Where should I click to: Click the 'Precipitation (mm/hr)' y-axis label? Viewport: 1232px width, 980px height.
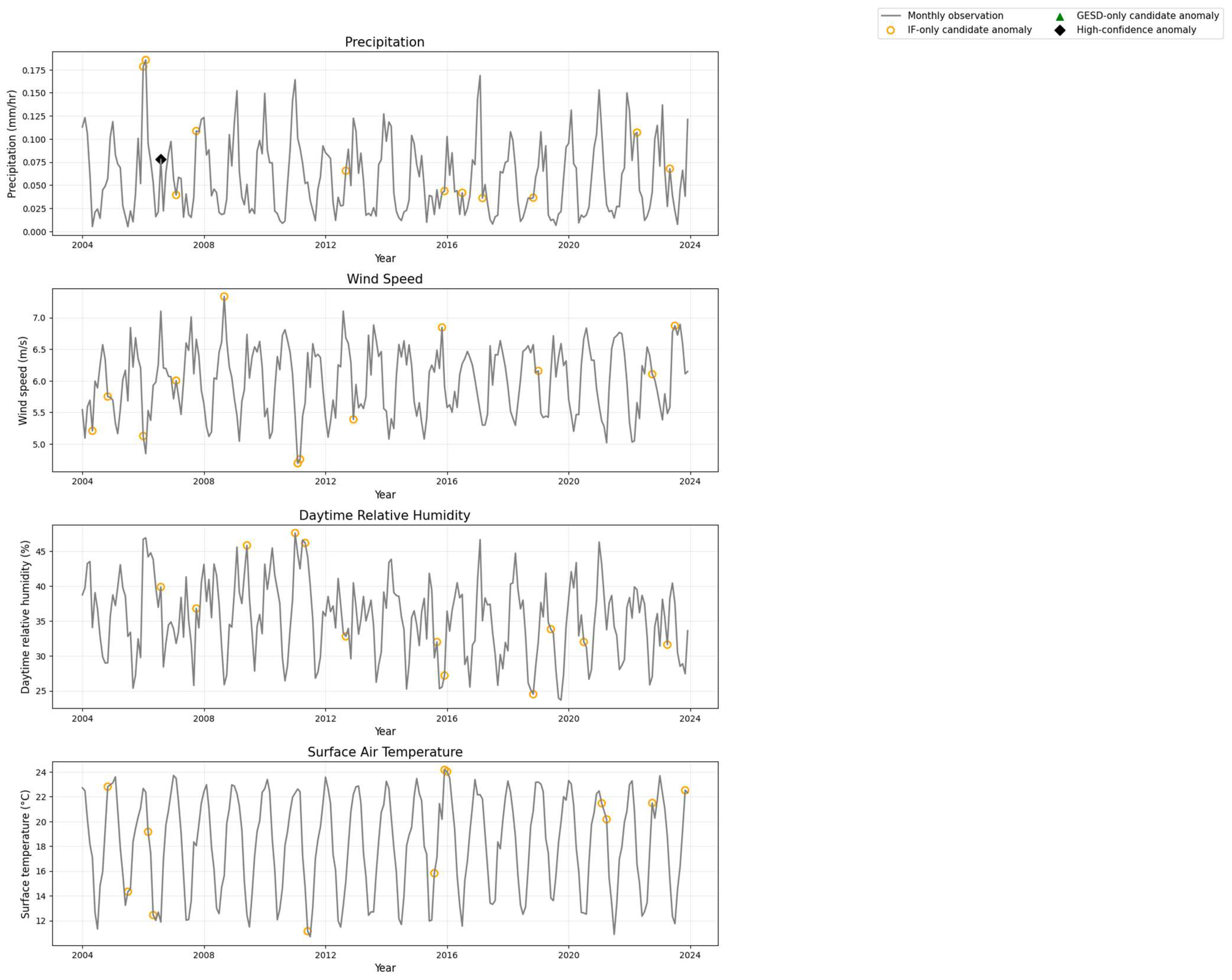(x=12, y=143)
